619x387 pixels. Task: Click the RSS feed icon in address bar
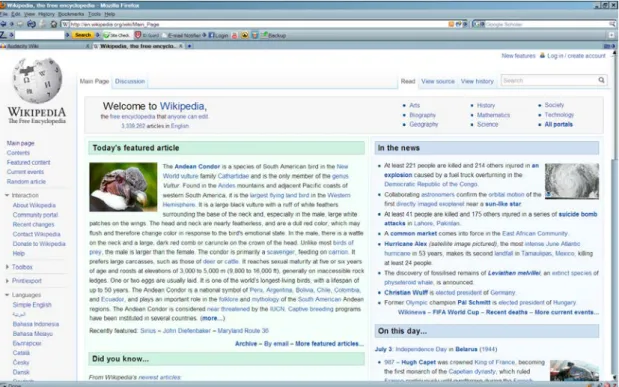tap(451, 24)
